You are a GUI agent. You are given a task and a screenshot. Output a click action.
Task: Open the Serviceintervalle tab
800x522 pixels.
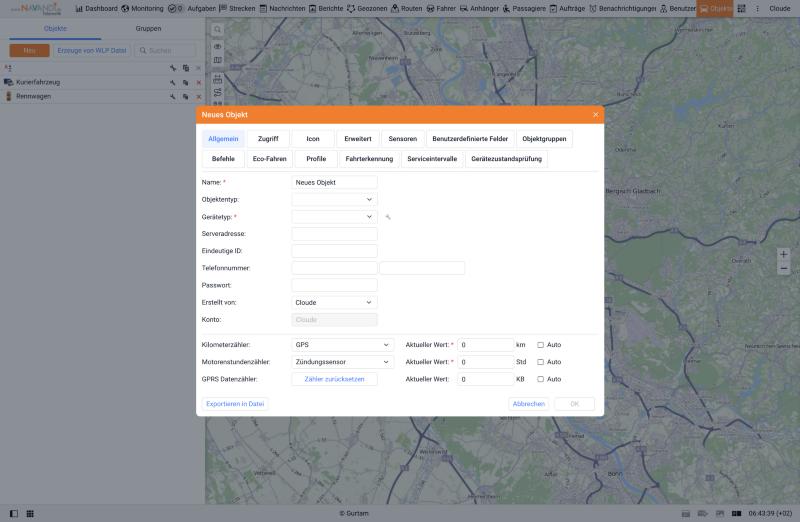432,159
